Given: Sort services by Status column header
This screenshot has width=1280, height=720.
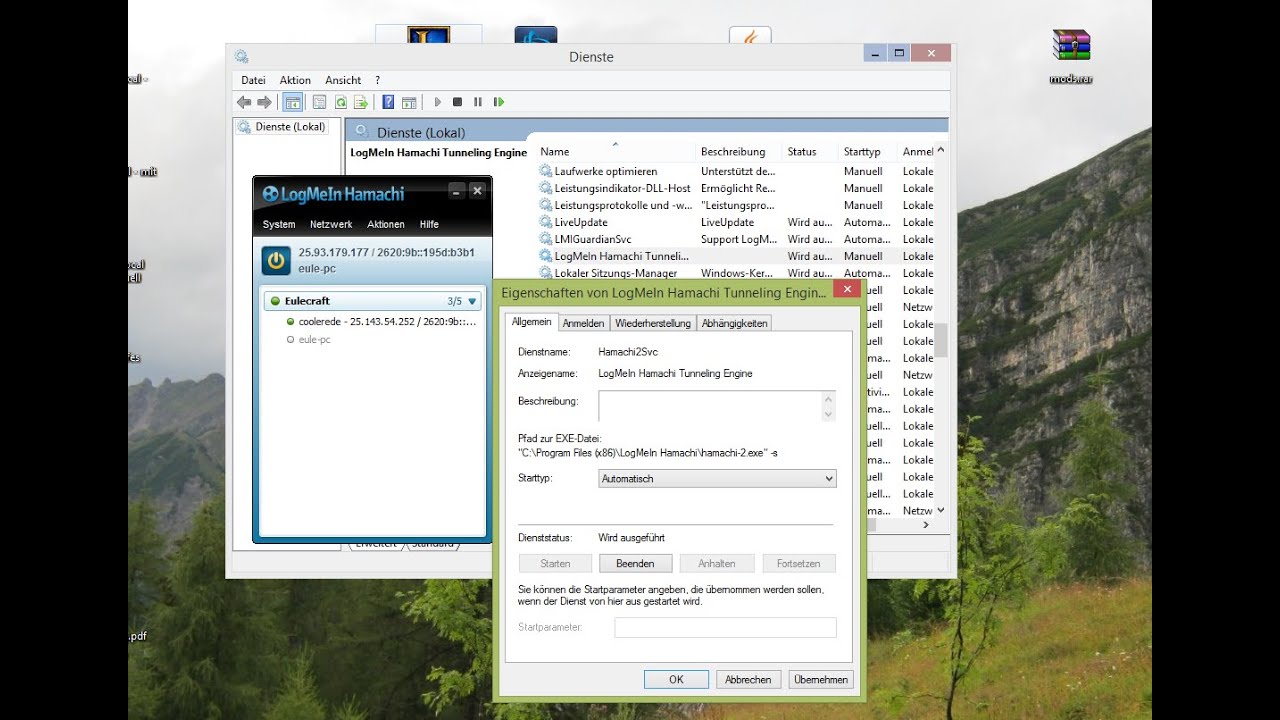Looking at the screenshot, I should coord(810,152).
